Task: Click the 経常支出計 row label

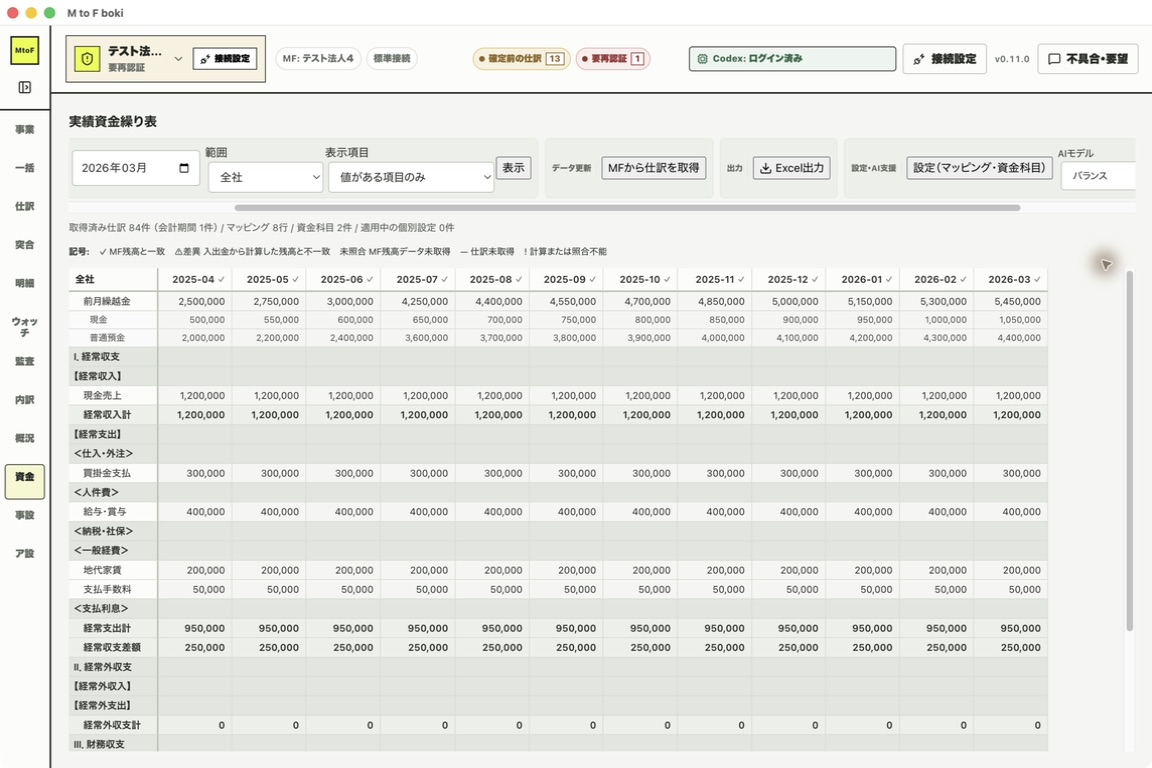Action: click(107, 628)
